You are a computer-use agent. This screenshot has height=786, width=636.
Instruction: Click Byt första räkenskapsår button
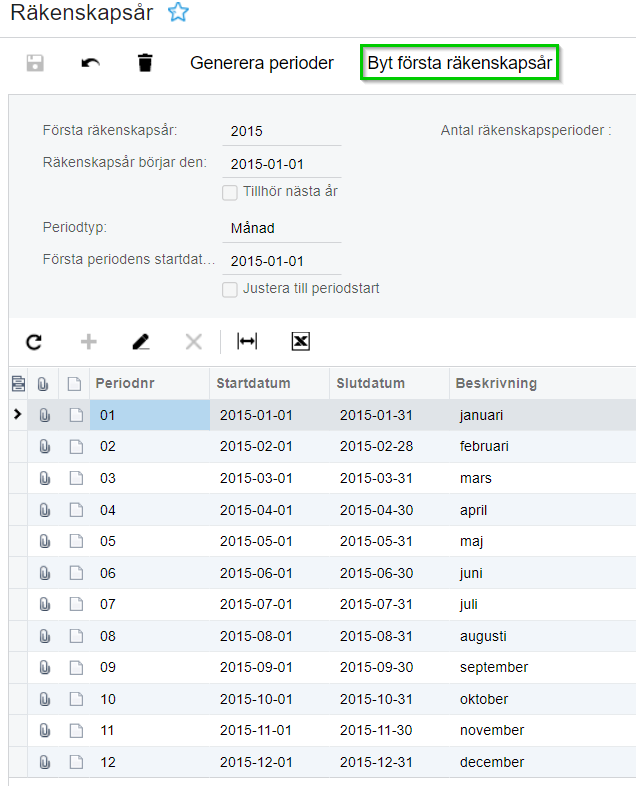tap(460, 63)
